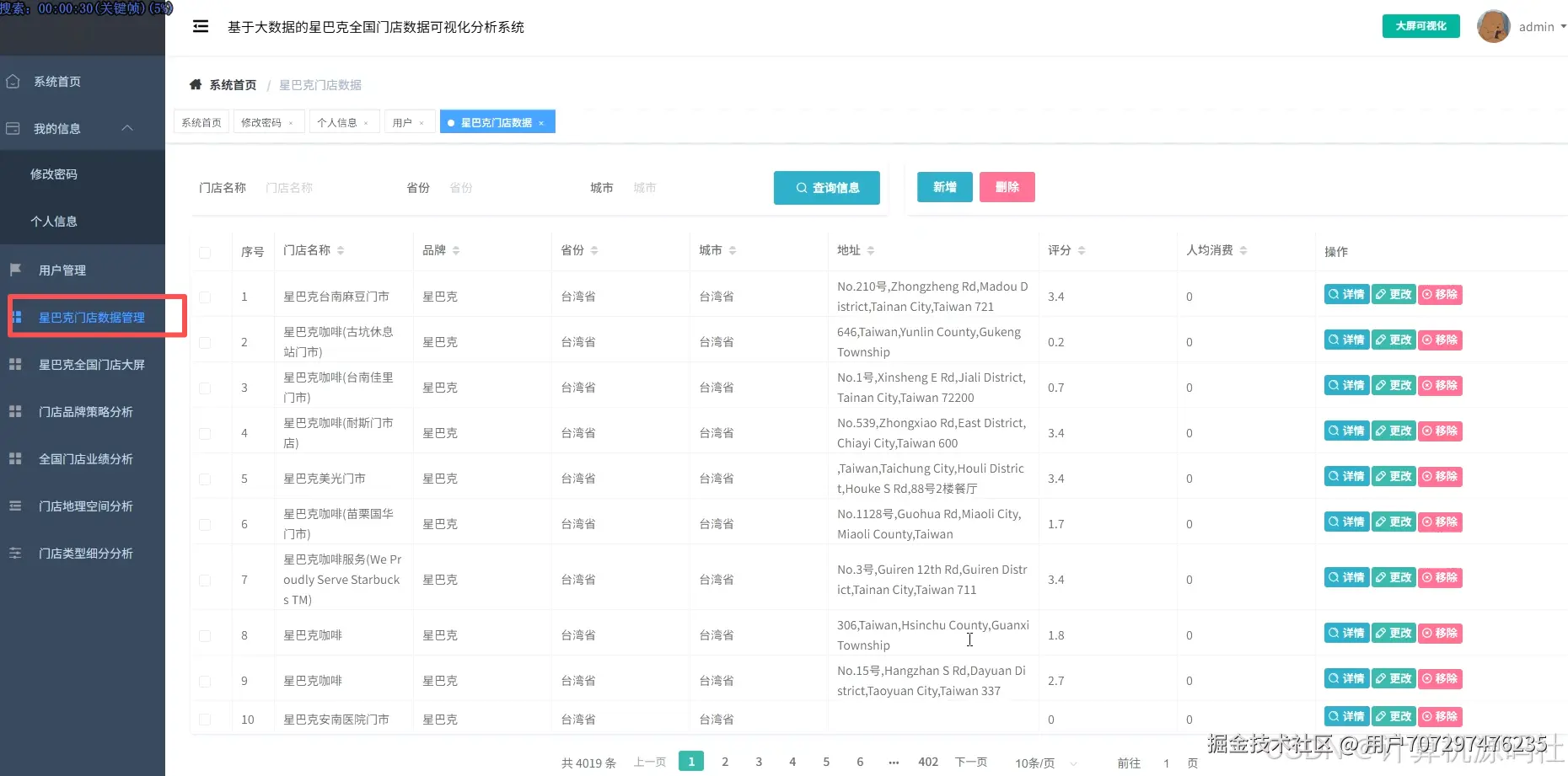
Task: Click the 我的信息 sidebar card icon
Action: point(13,129)
